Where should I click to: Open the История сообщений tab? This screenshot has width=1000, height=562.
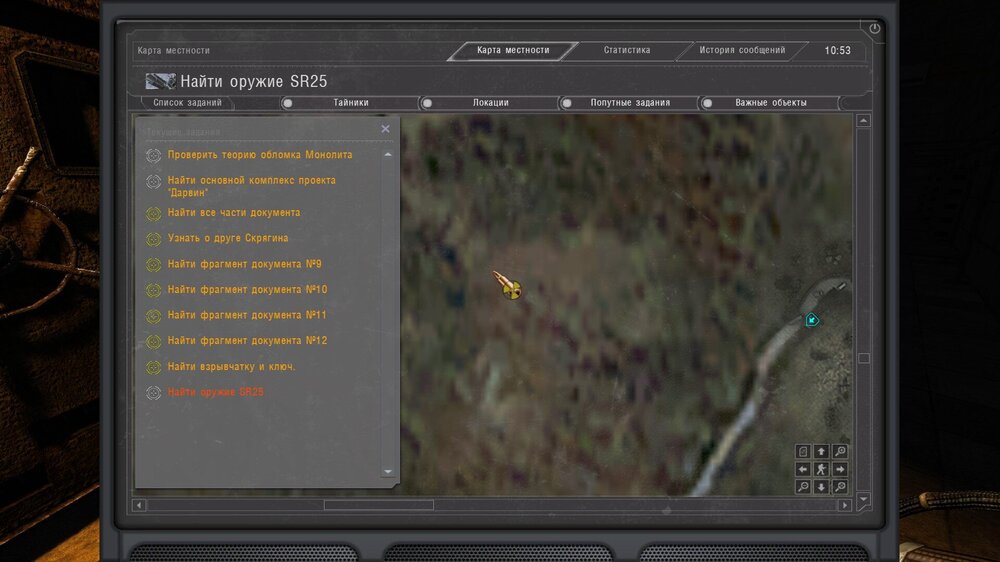click(742, 50)
